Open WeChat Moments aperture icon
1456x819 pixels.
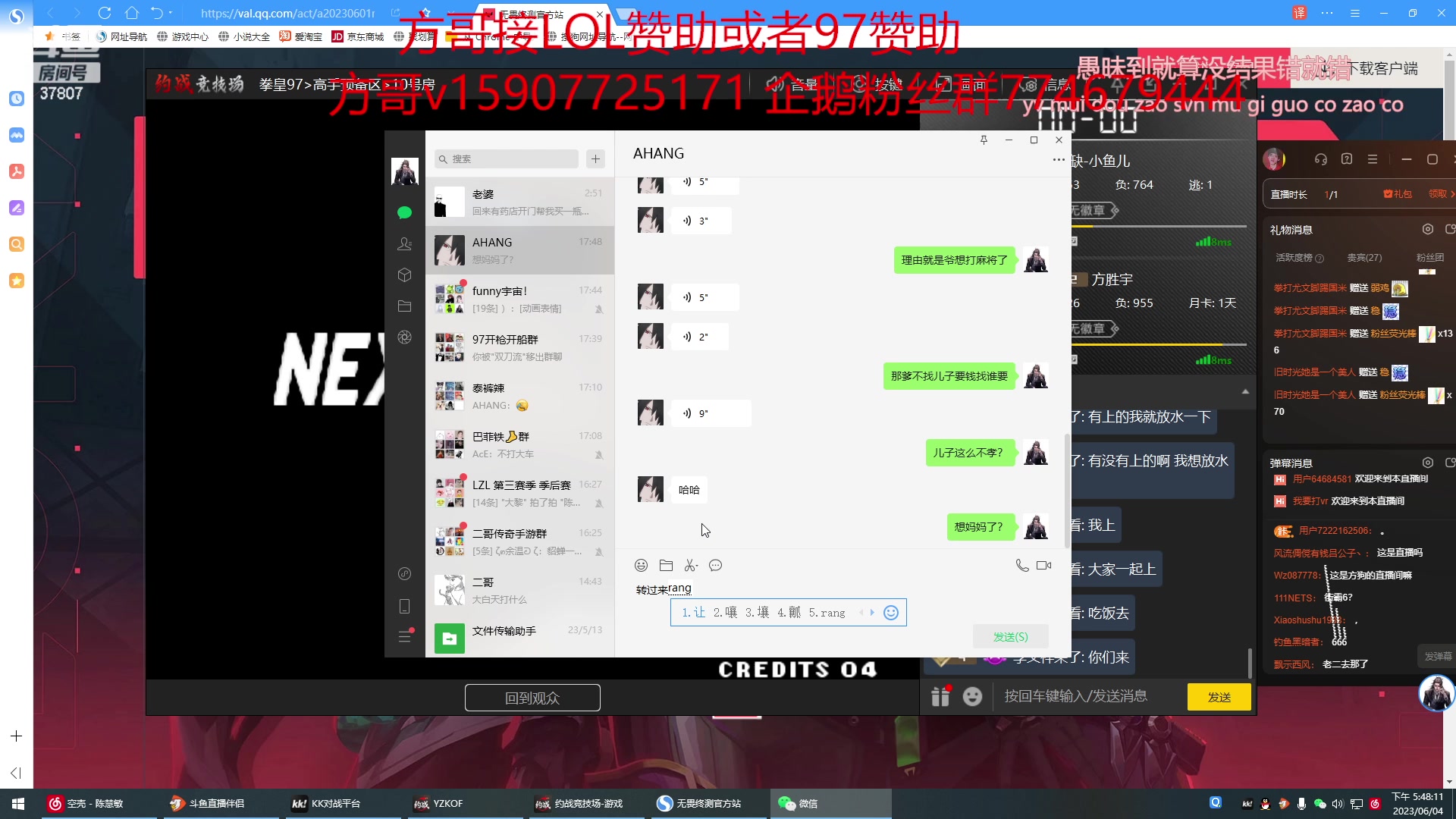coord(404,337)
